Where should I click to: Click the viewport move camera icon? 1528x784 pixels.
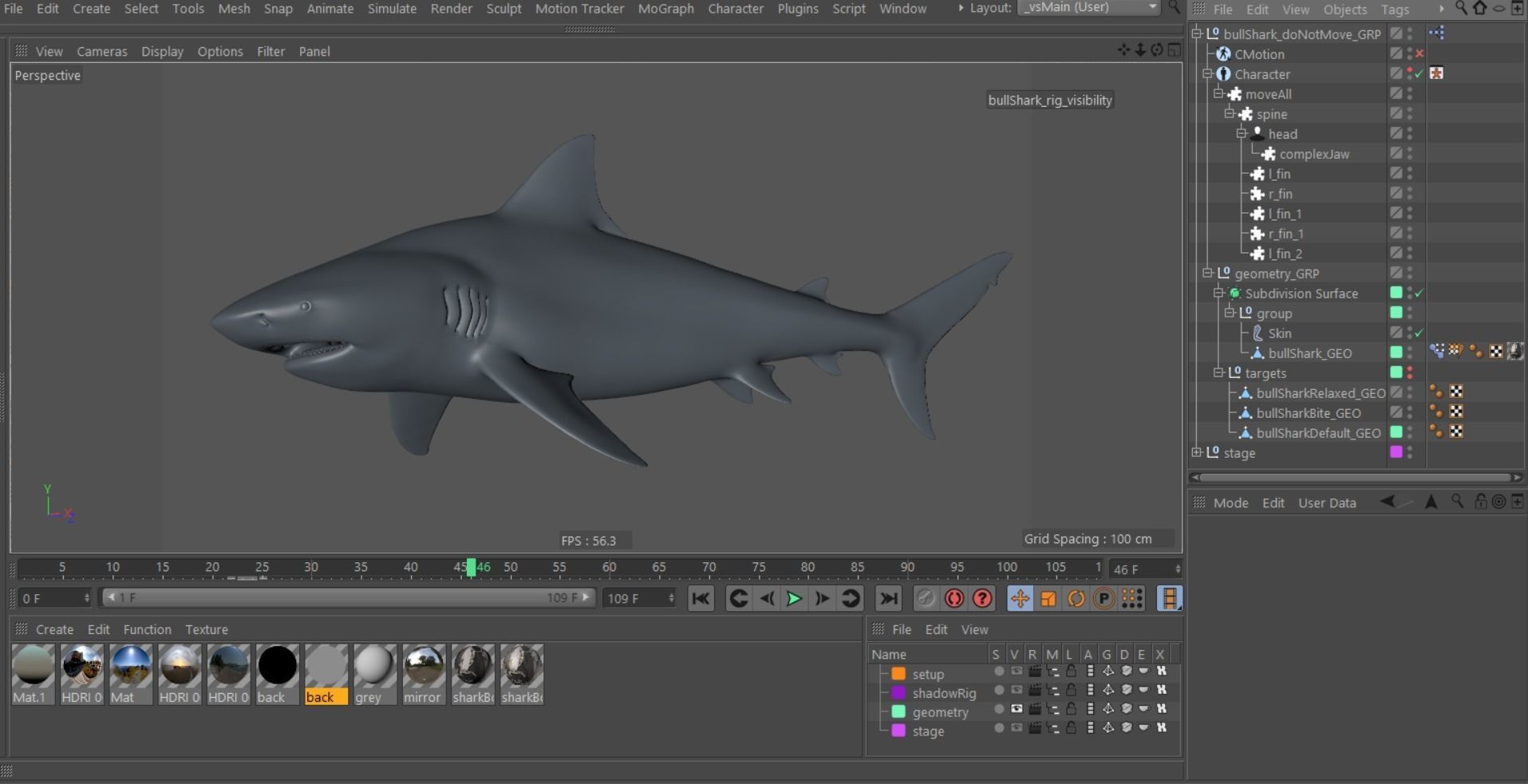pos(1124,50)
